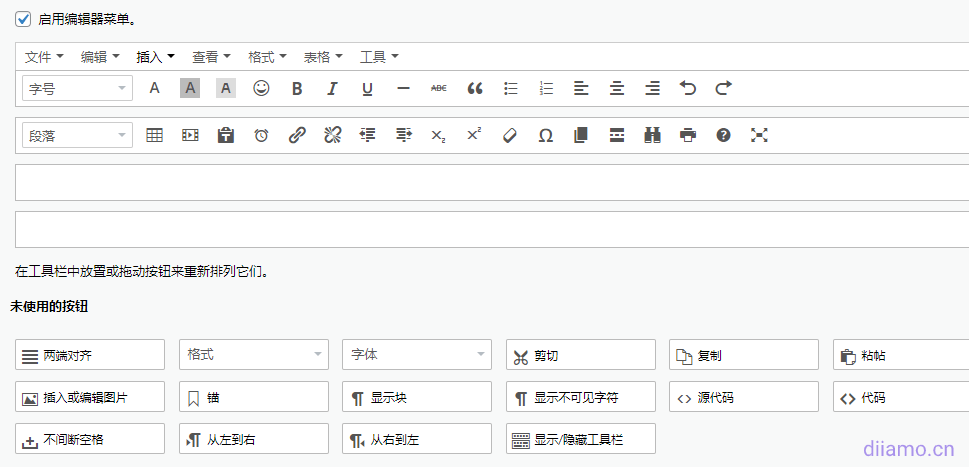Uncheck the 启用编辑器菜单 checkbox

23,18
